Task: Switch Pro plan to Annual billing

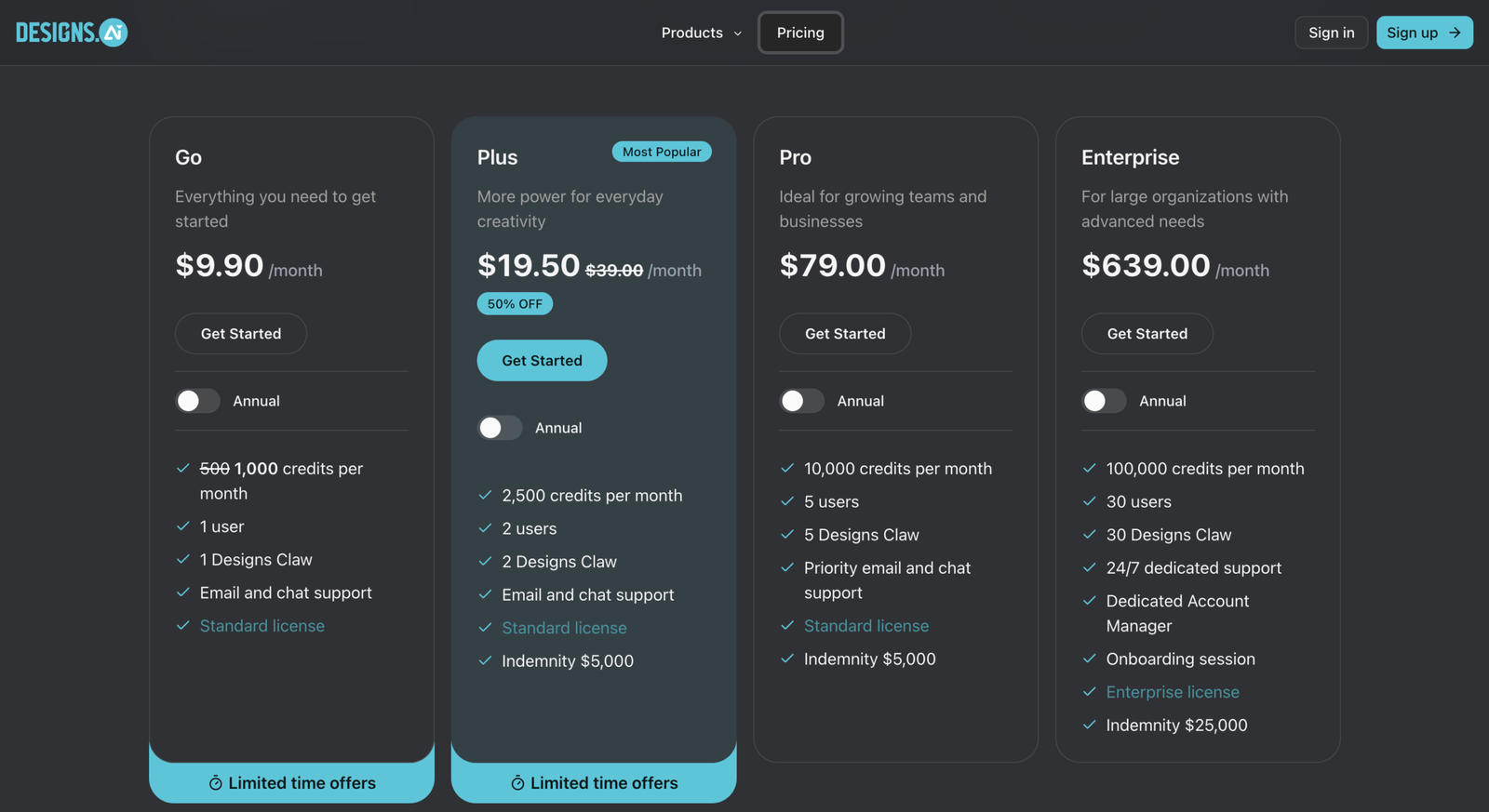Action: point(802,401)
